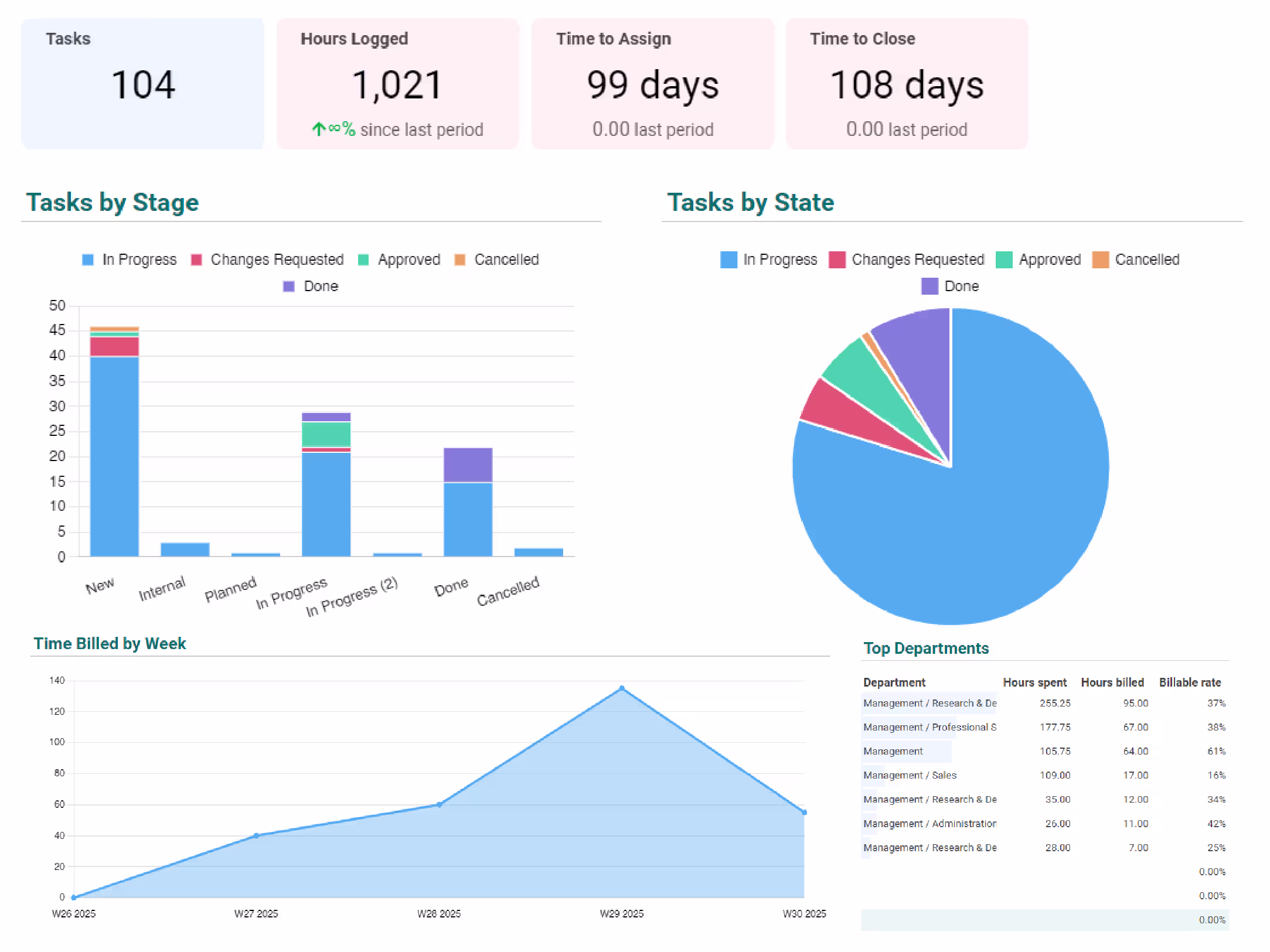Click the Billable rate column header
This screenshot has height=952, width=1270.
[1189, 683]
